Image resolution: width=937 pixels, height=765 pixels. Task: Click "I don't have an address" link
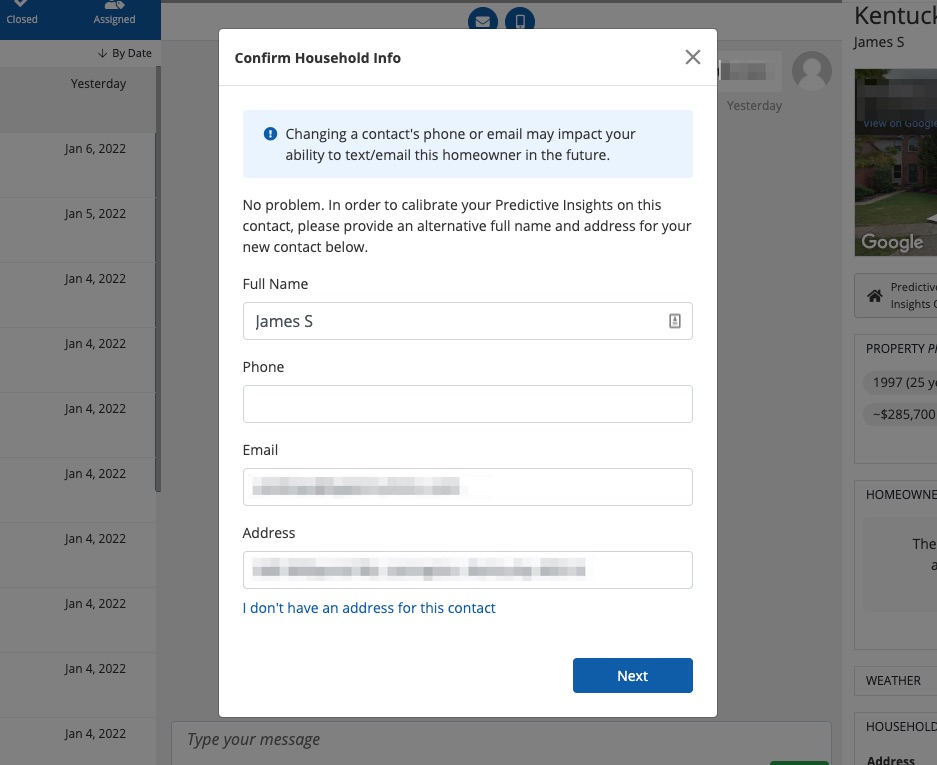tap(369, 608)
